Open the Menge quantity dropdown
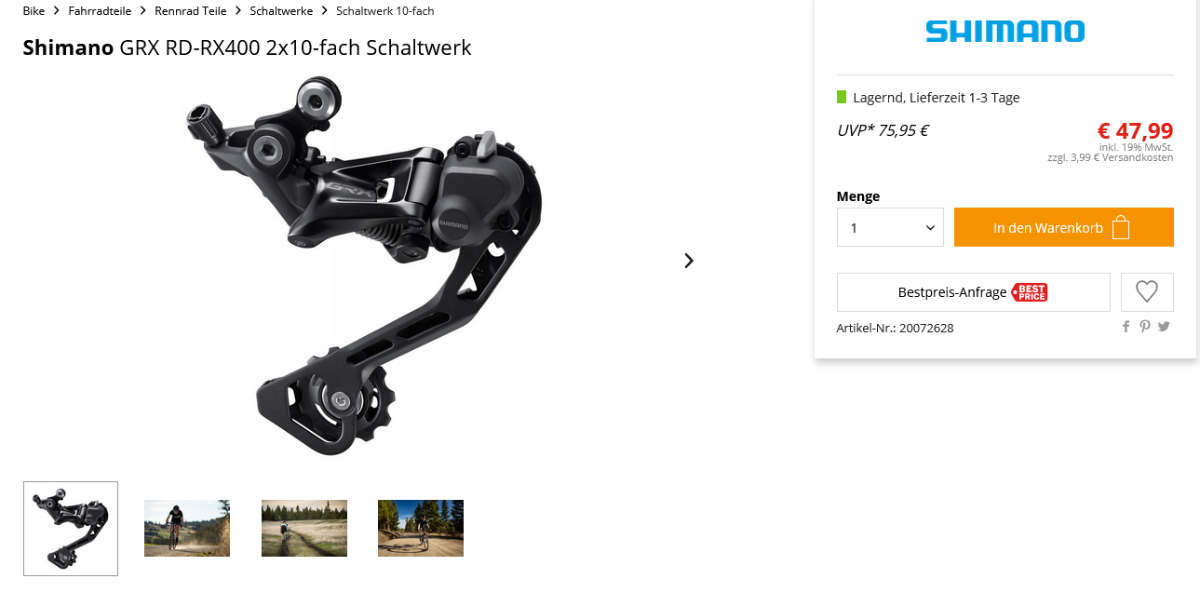Image resolution: width=1200 pixels, height=606 pixels. coord(890,228)
